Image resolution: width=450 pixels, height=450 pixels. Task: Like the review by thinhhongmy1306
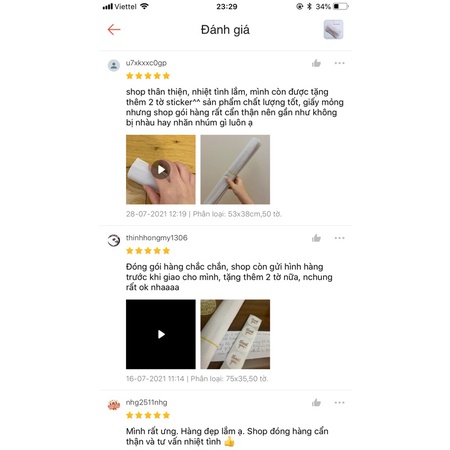[316, 238]
